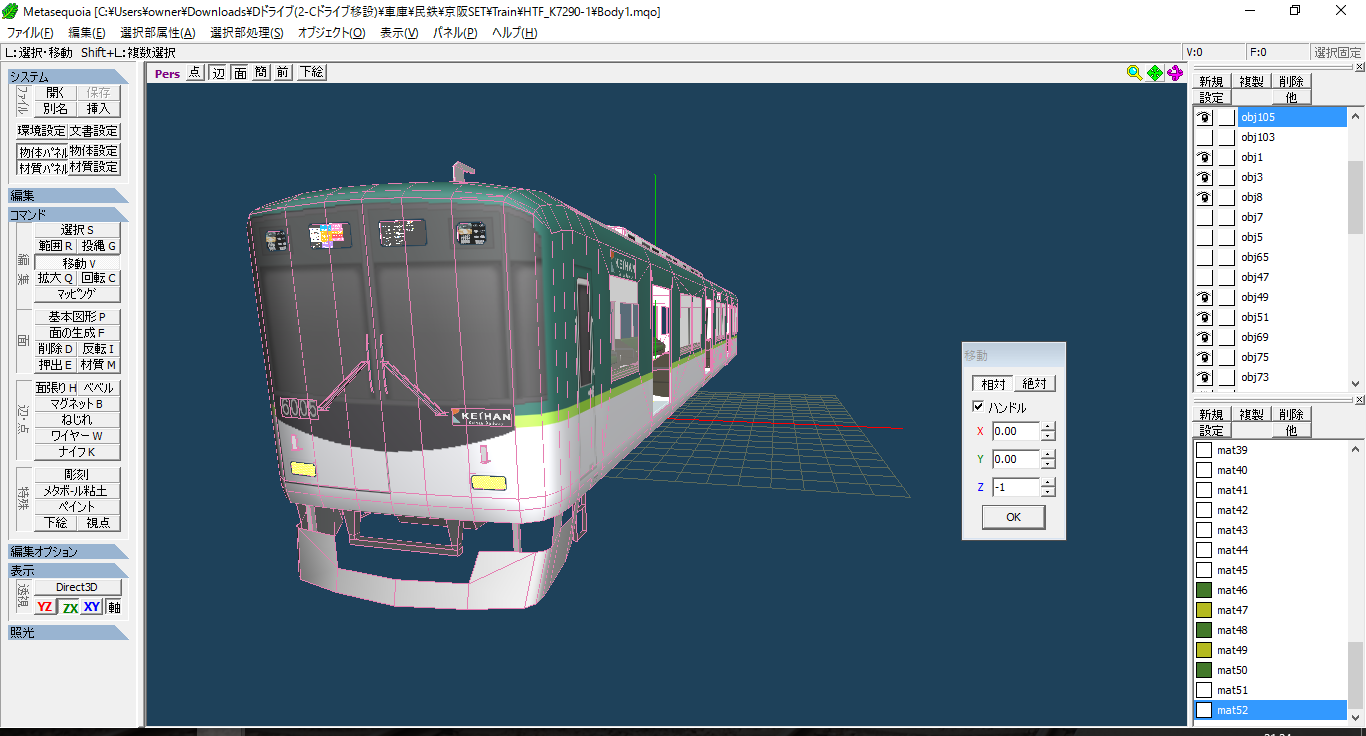1366x736 pixels.
Task: Toggle the 辺 edge display button
Action: tap(218, 72)
